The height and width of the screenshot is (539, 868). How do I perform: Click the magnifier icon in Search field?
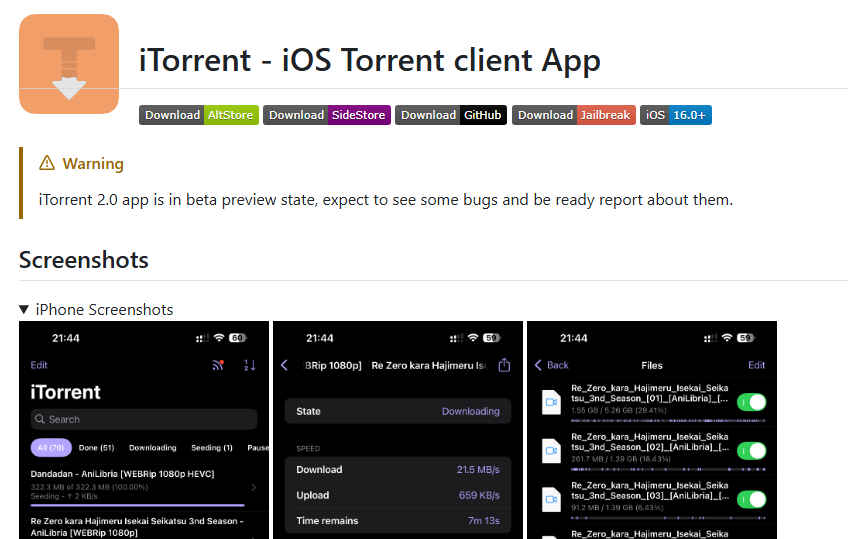(40, 419)
